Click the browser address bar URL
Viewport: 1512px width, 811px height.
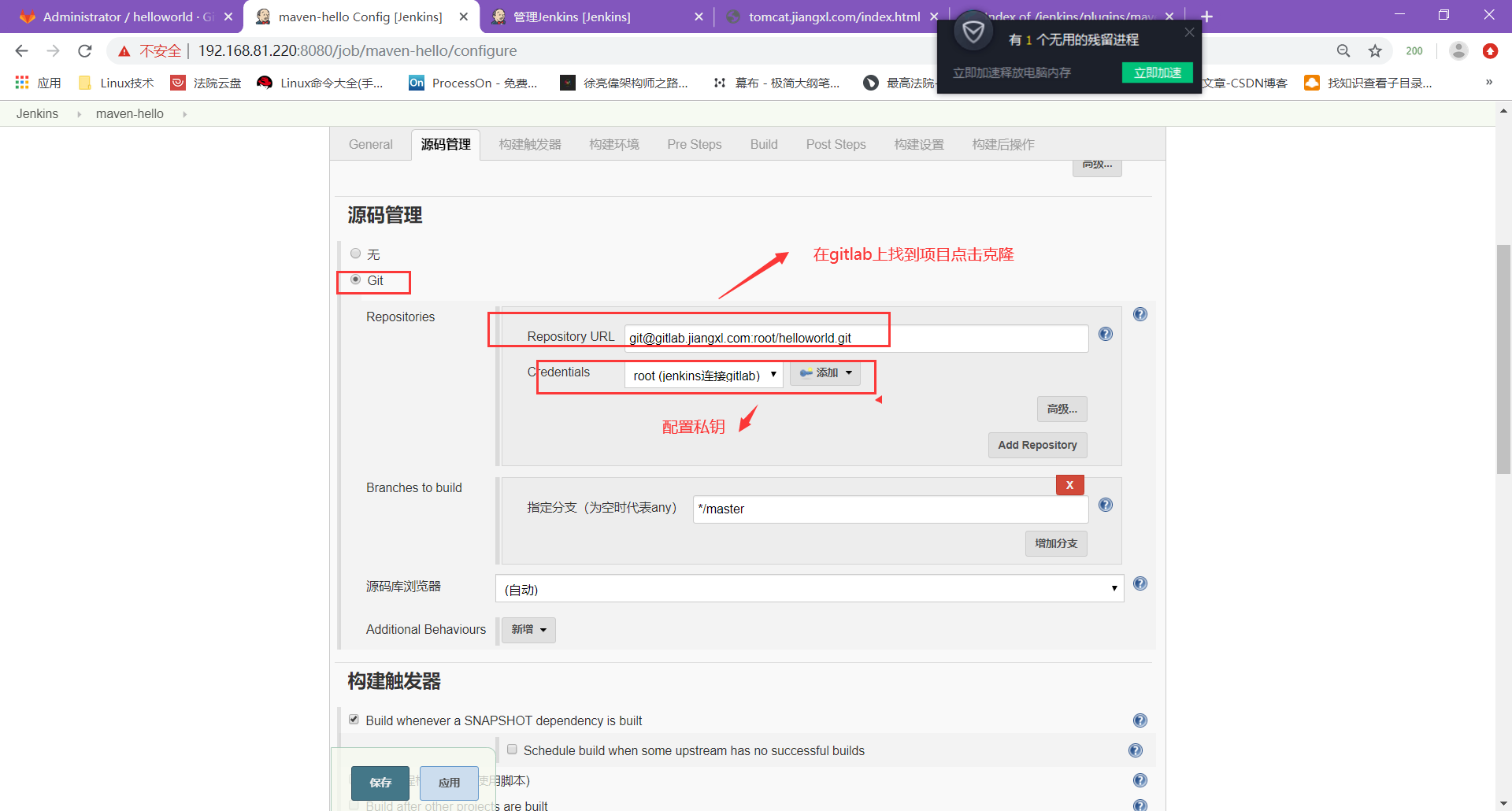pyautogui.click(x=358, y=51)
